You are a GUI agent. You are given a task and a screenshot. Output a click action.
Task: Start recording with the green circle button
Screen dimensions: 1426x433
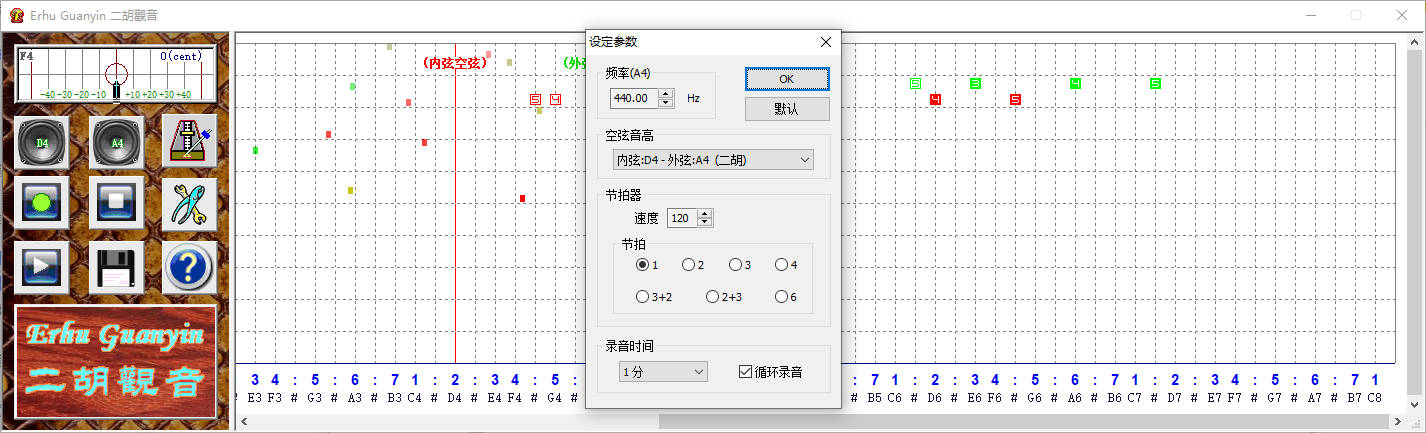[42, 204]
